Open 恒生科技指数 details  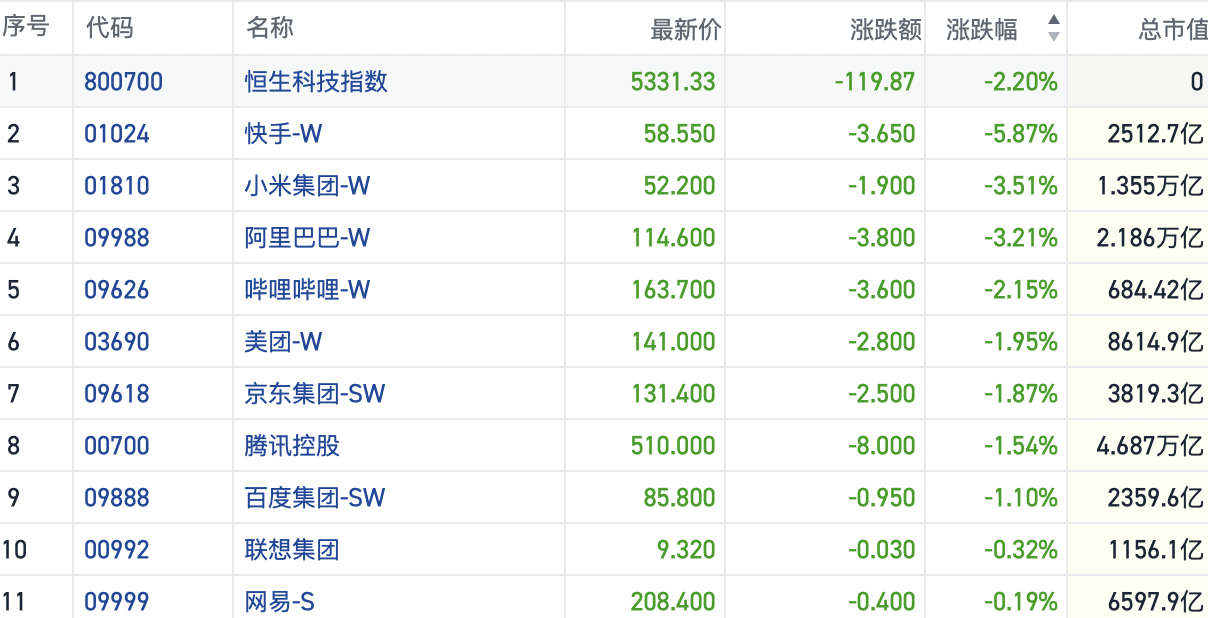pos(316,81)
